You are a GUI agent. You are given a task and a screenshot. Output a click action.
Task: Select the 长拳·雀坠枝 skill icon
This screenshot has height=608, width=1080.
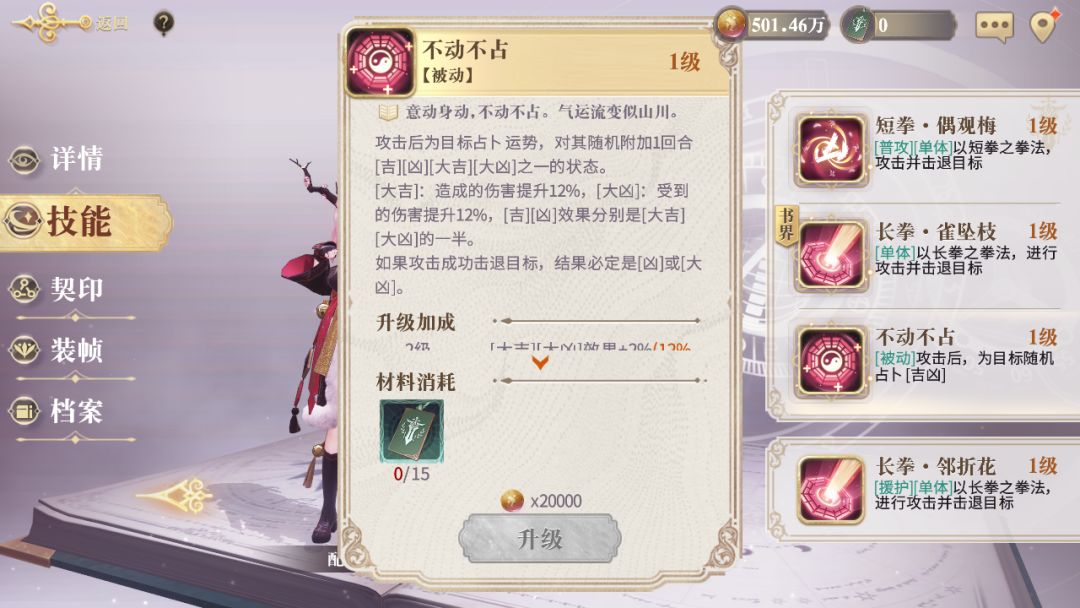[831, 255]
